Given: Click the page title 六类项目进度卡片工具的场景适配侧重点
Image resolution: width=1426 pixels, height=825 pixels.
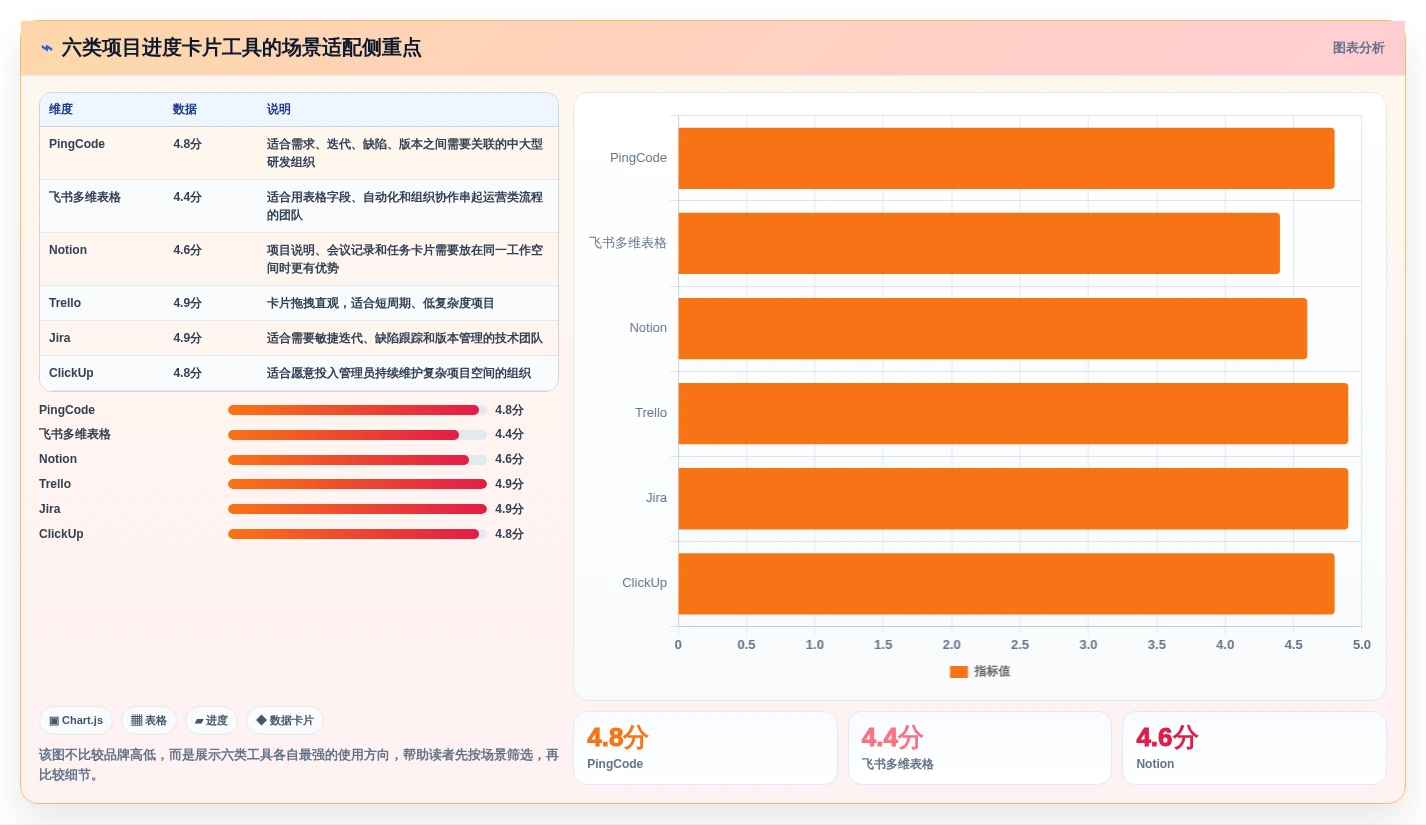Looking at the screenshot, I should pos(241,48).
